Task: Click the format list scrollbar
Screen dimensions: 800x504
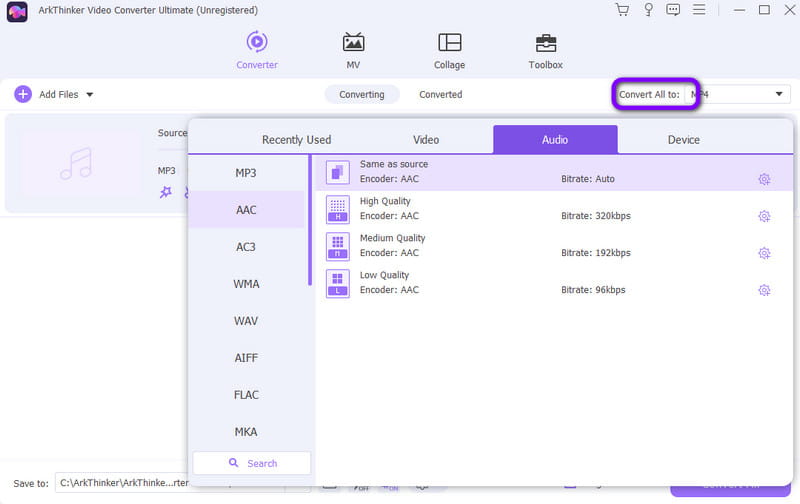Action: [x=310, y=220]
